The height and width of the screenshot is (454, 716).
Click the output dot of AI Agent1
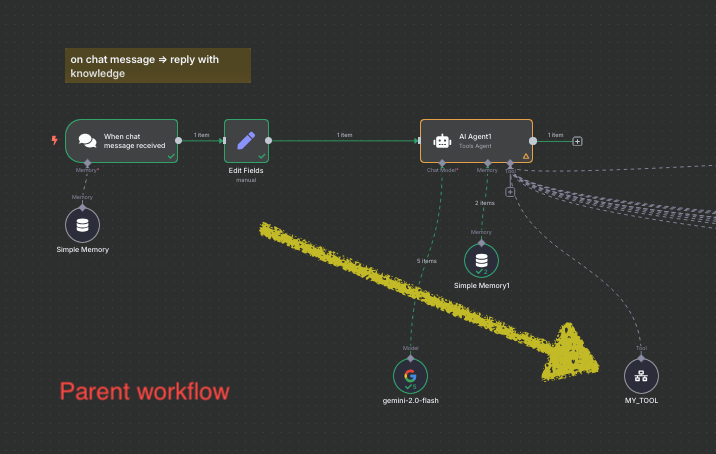click(x=533, y=141)
